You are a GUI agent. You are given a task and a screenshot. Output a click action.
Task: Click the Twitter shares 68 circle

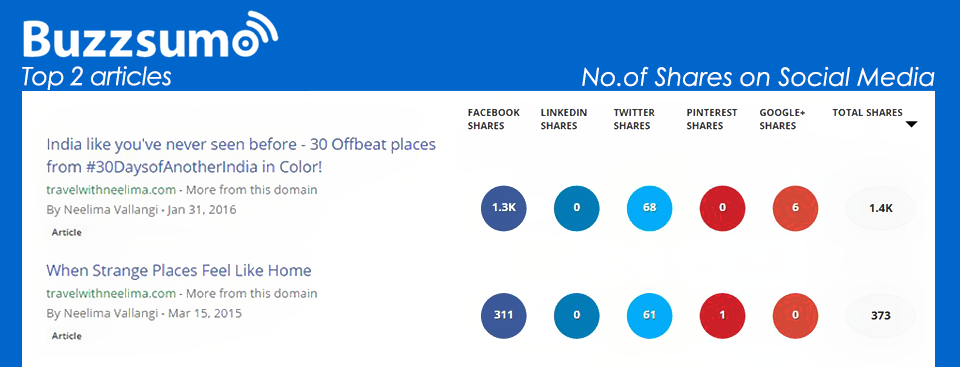[x=650, y=208]
